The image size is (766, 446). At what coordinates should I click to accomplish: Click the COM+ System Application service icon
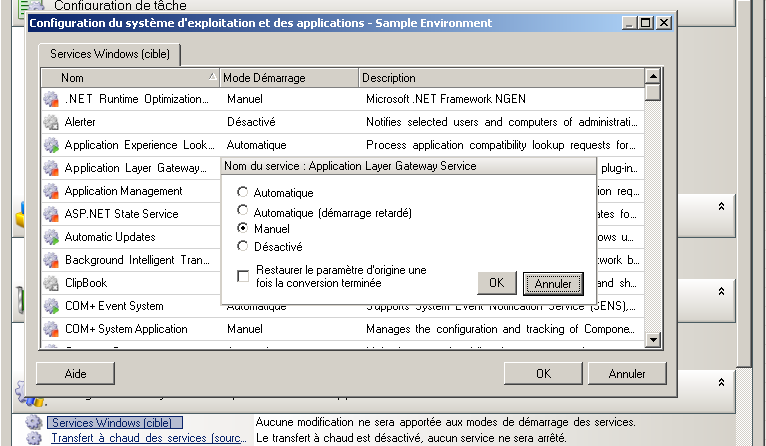51,329
